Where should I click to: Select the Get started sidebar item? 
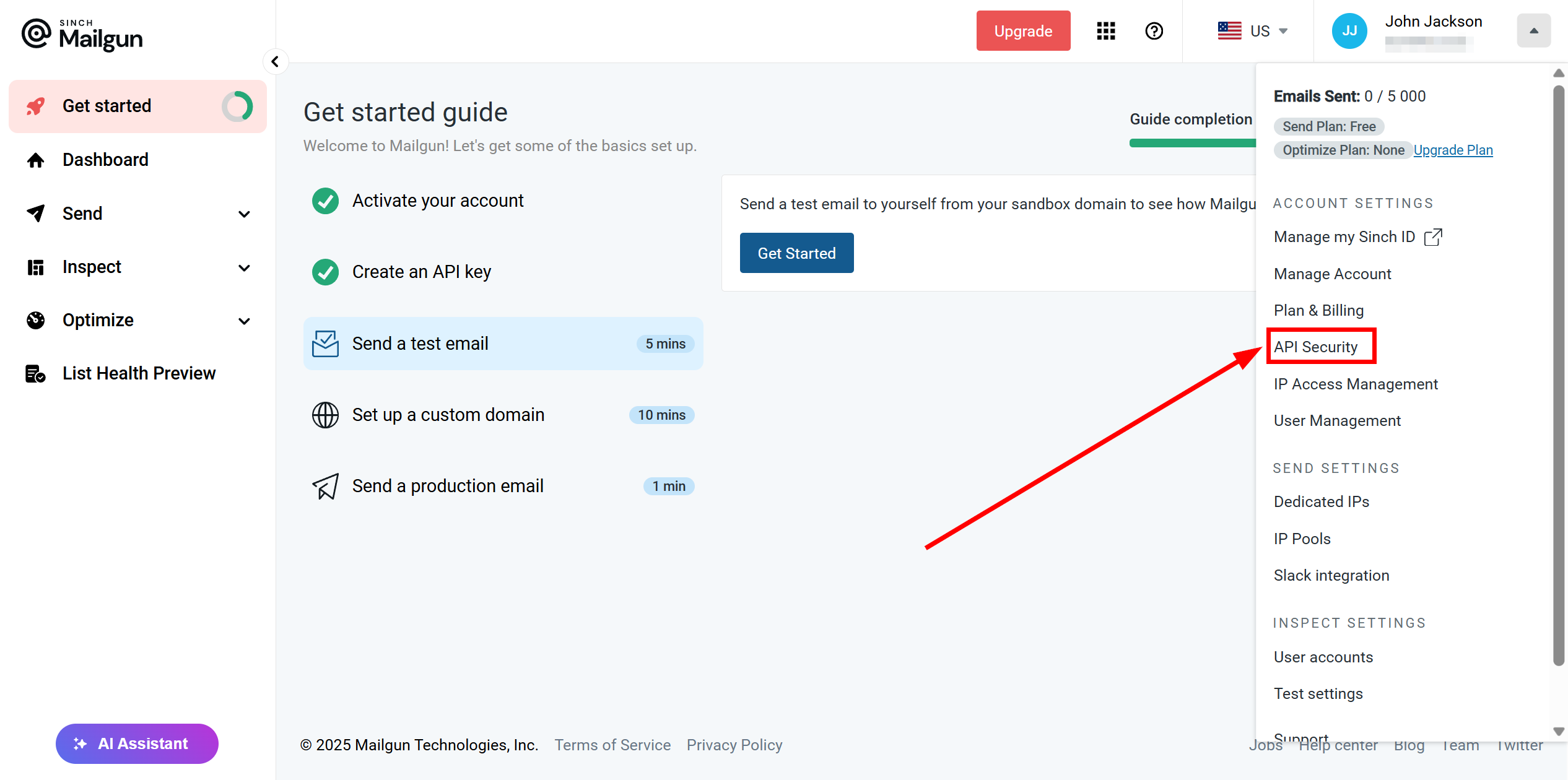pos(137,106)
